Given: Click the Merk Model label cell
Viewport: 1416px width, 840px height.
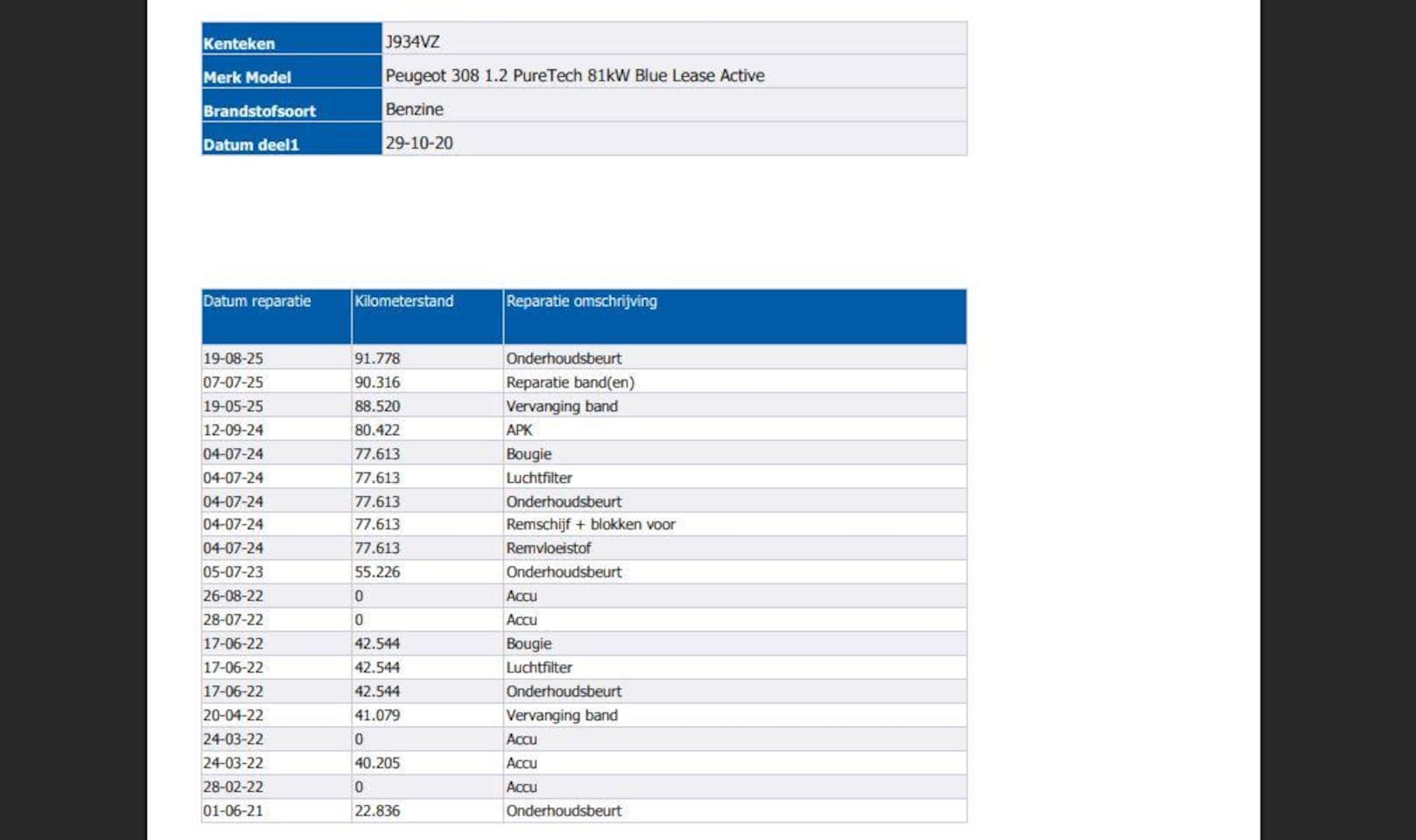Looking at the screenshot, I should point(247,77).
